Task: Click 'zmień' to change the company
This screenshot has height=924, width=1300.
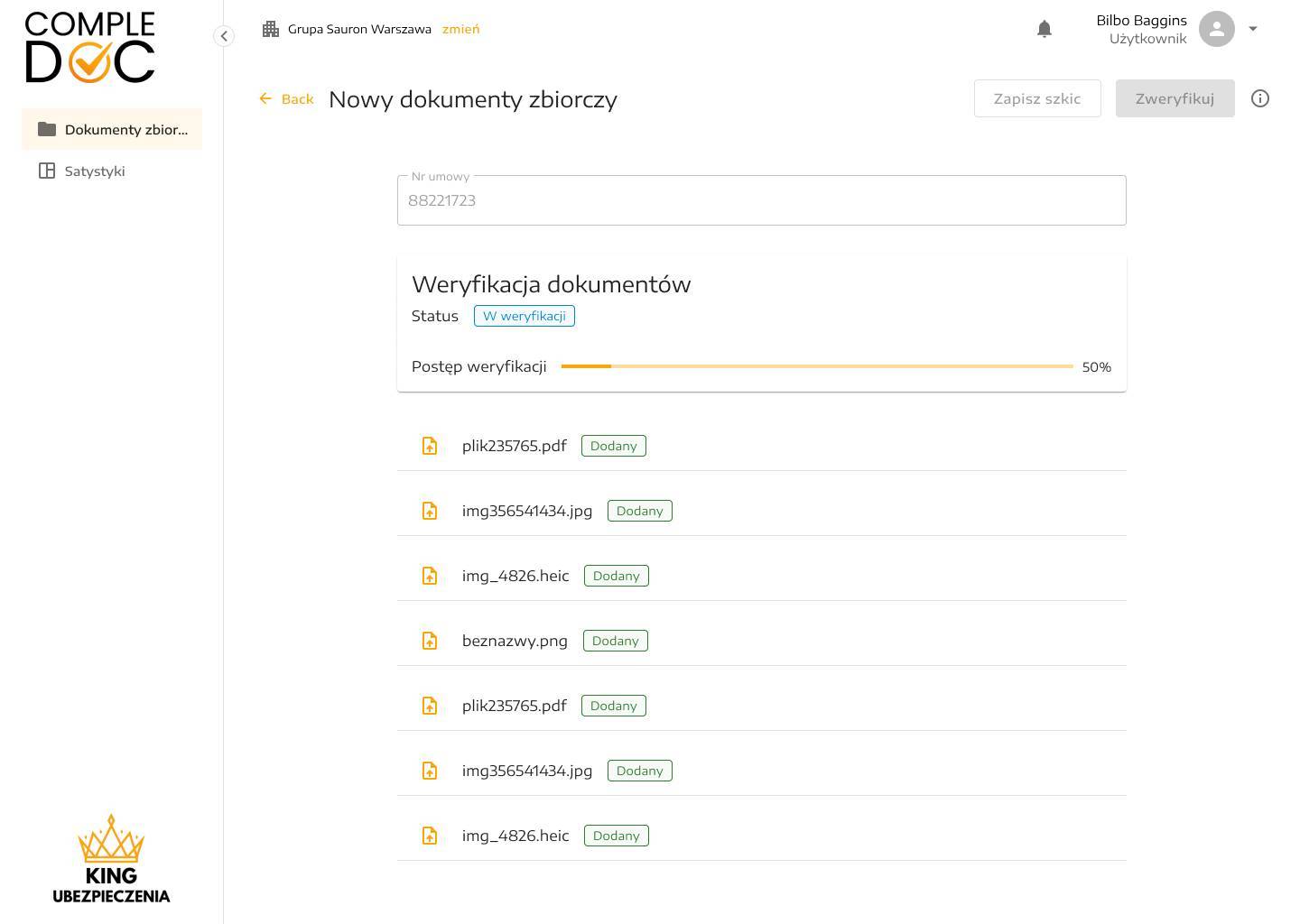Action: pos(460,29)
